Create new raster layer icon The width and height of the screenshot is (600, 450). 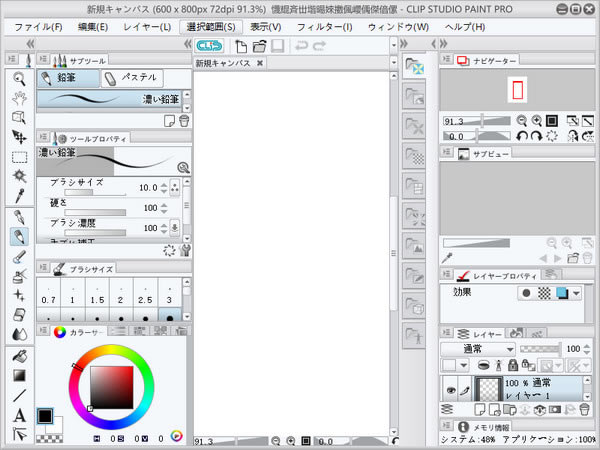[x=479, y=409]
